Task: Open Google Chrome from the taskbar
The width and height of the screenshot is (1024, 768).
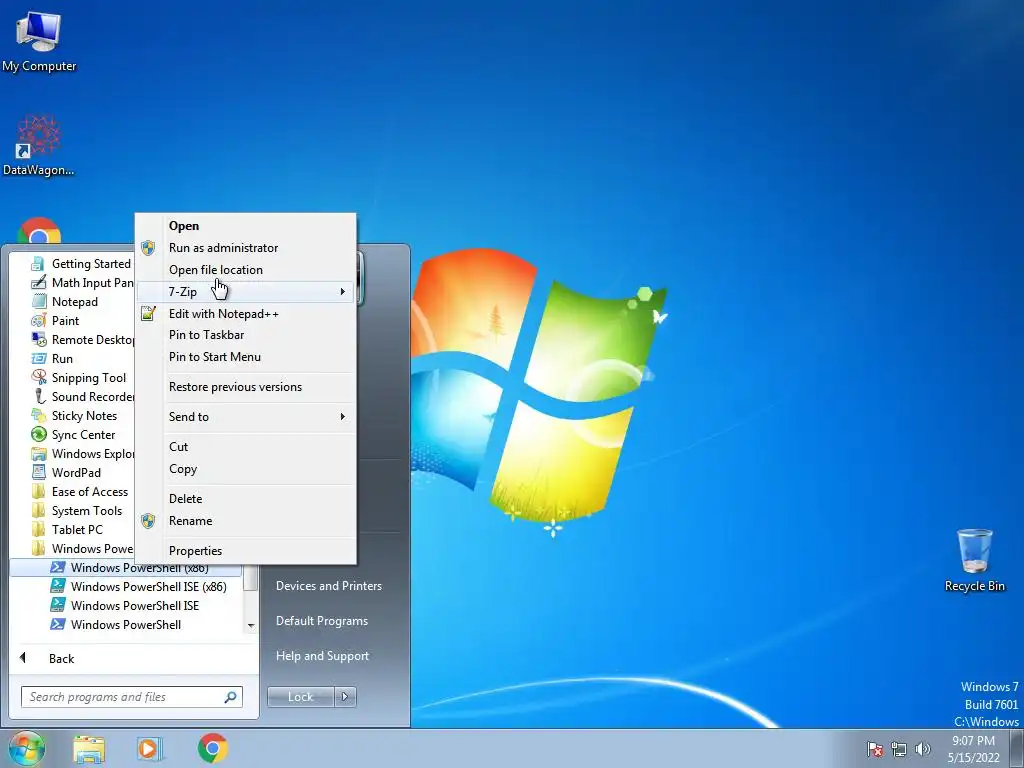Action: click(x=212, y=748)
